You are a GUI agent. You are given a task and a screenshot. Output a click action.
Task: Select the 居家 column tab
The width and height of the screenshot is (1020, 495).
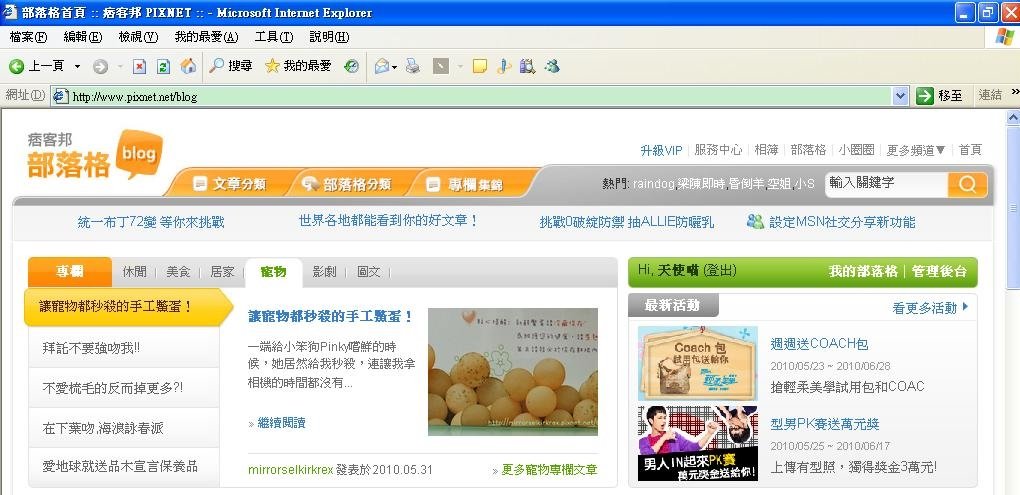[x=222, y=272]
